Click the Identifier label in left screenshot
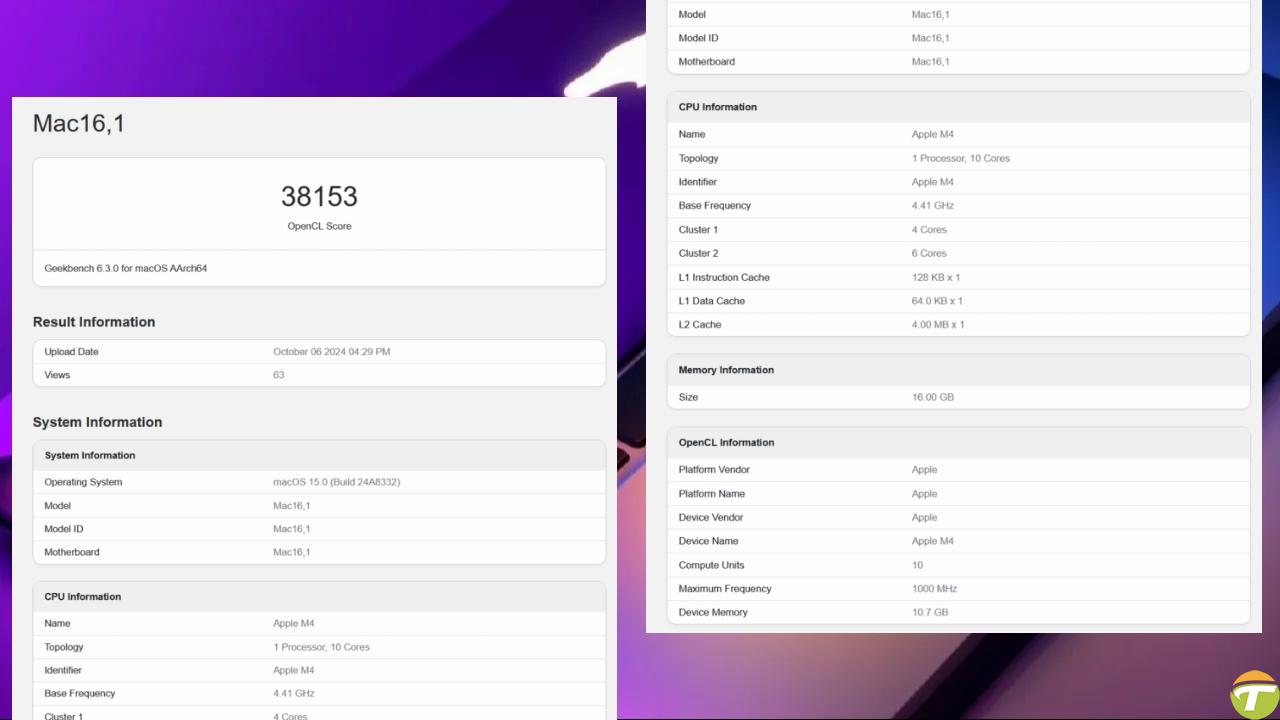 (x=63, y=670)
